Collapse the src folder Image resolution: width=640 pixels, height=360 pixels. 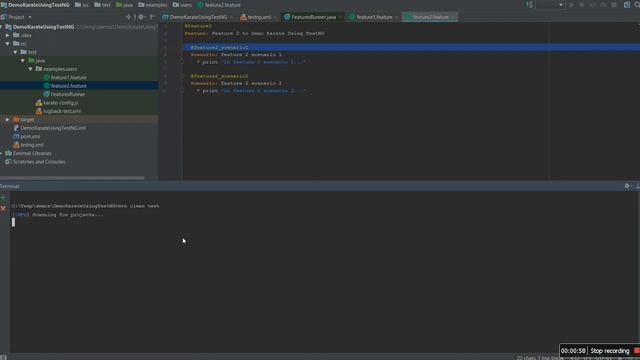tap(7, 44)
